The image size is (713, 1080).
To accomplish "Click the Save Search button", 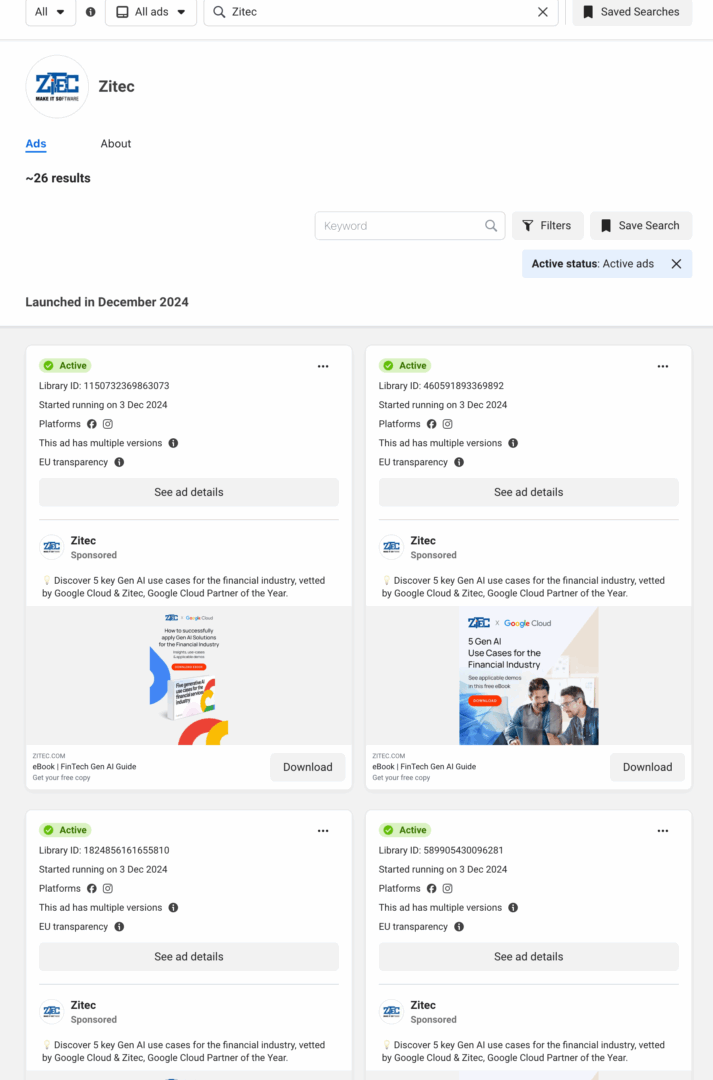I will click(x=641, y=226).
